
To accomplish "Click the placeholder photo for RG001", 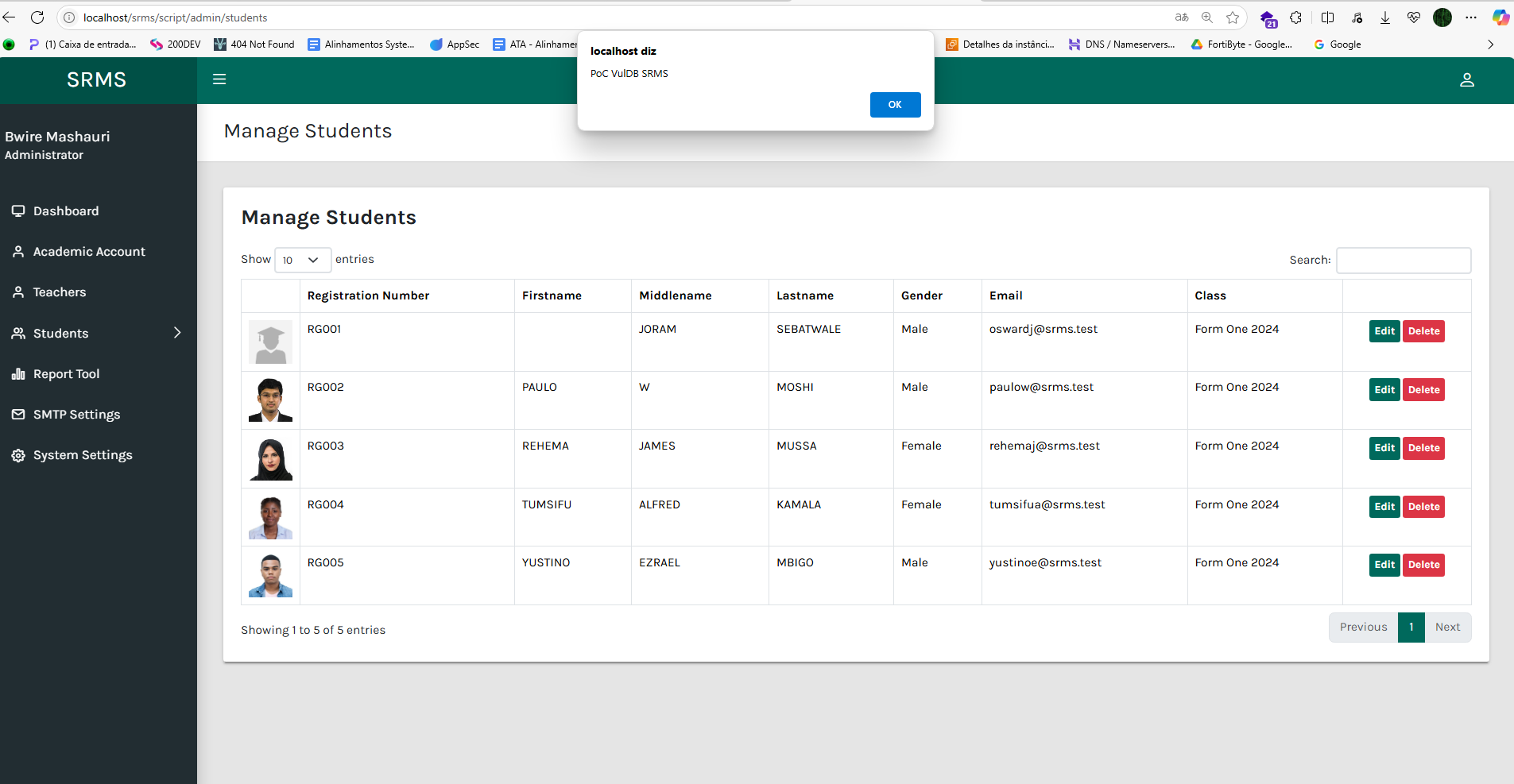I will [x=270, y=342].
